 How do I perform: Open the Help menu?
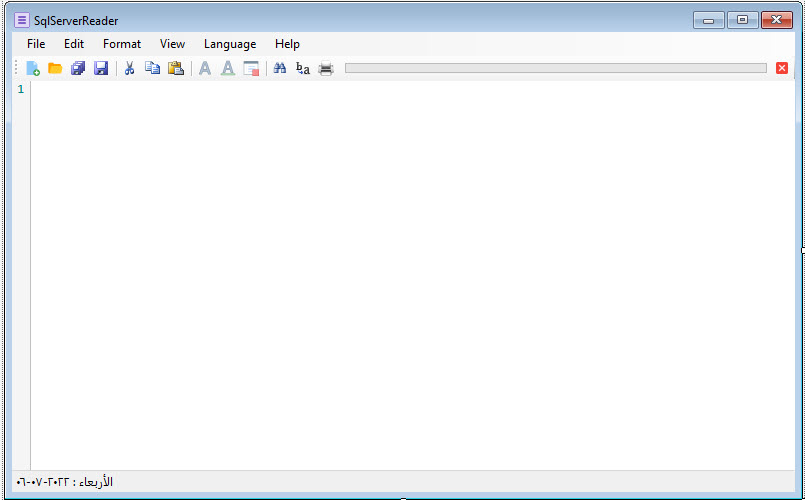(287, 44)
